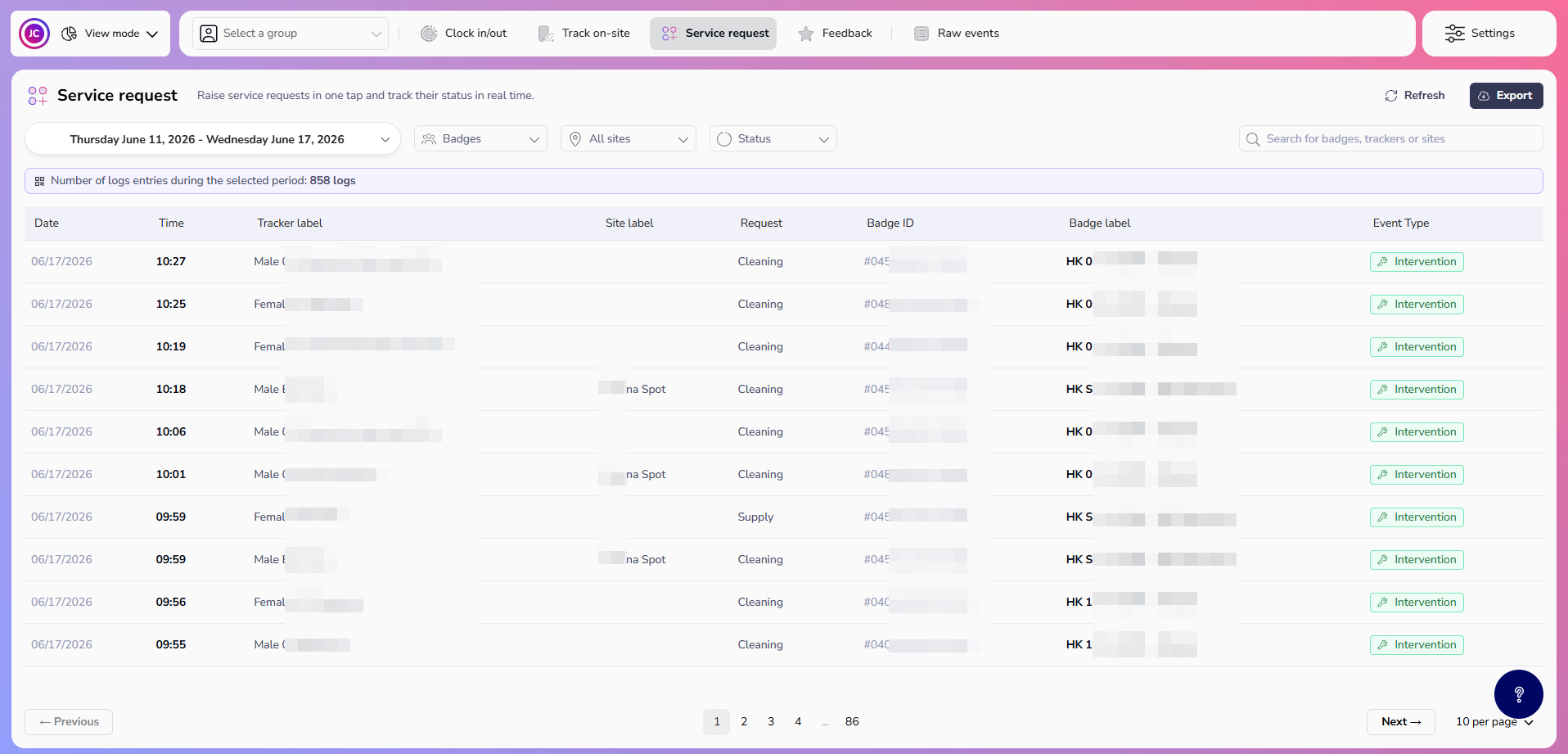Open the help question mark button
The image size is (1568, 754).
[1519, 694]
